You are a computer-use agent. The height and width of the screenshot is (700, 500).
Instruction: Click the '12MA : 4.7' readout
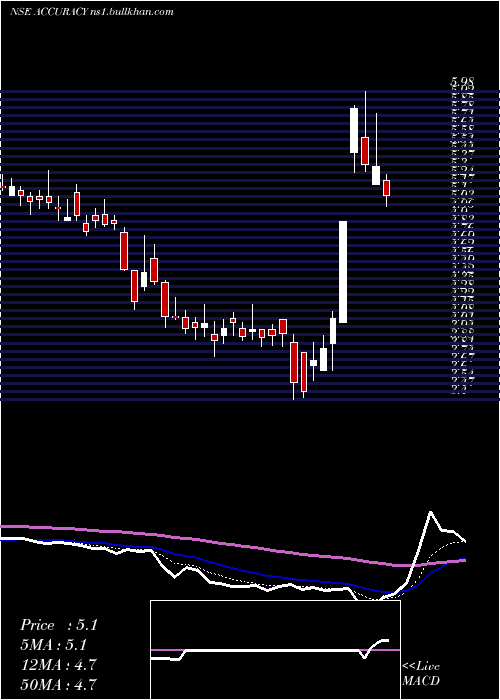(x=58, y=665)
